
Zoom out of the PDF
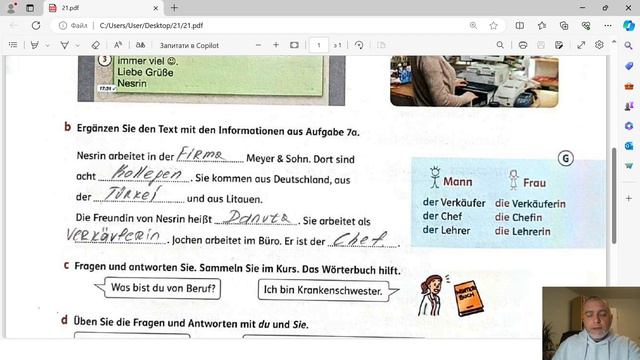[258, 45]
